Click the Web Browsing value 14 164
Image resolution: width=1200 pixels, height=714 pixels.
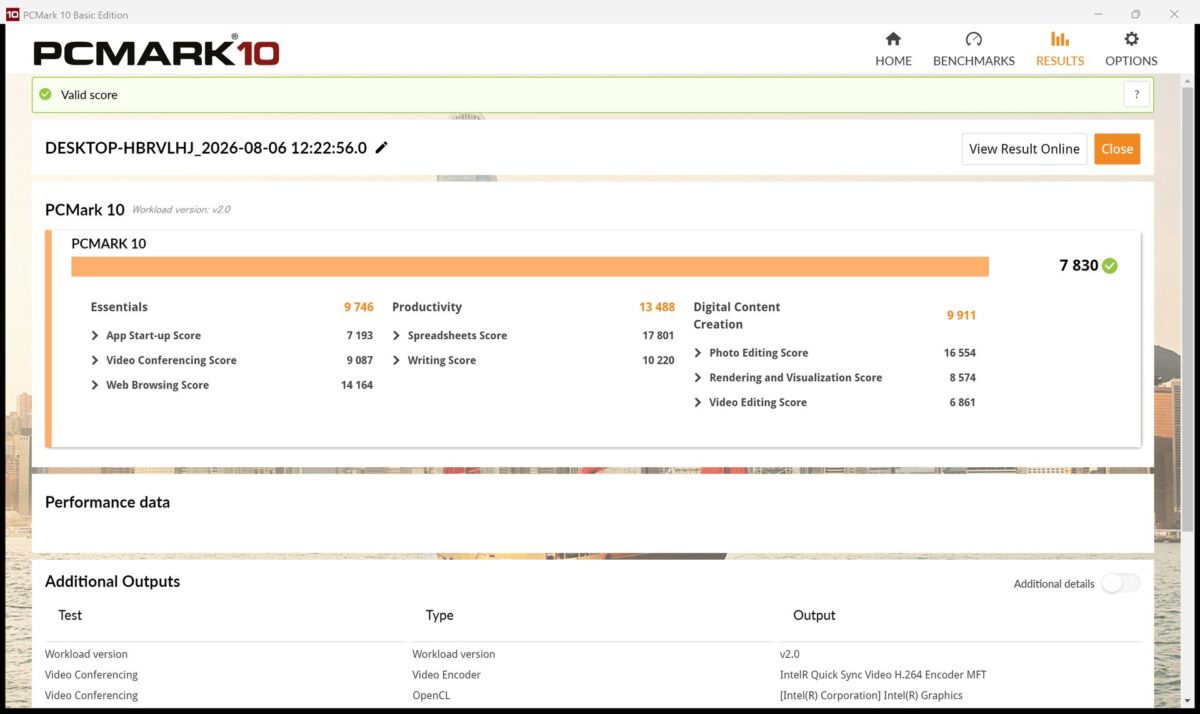(x=357, y=385)
